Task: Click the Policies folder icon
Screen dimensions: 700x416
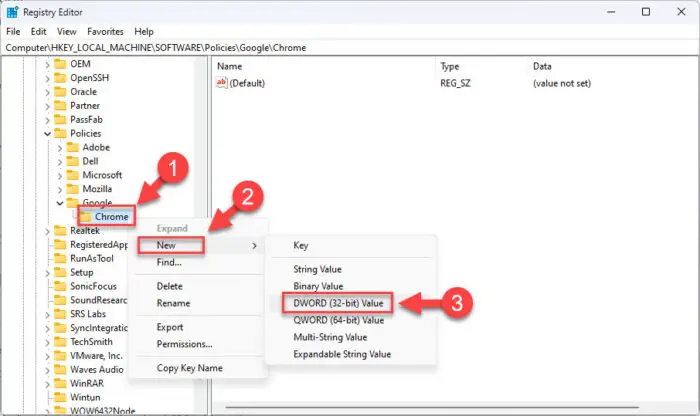Action: tap(60, 133)
